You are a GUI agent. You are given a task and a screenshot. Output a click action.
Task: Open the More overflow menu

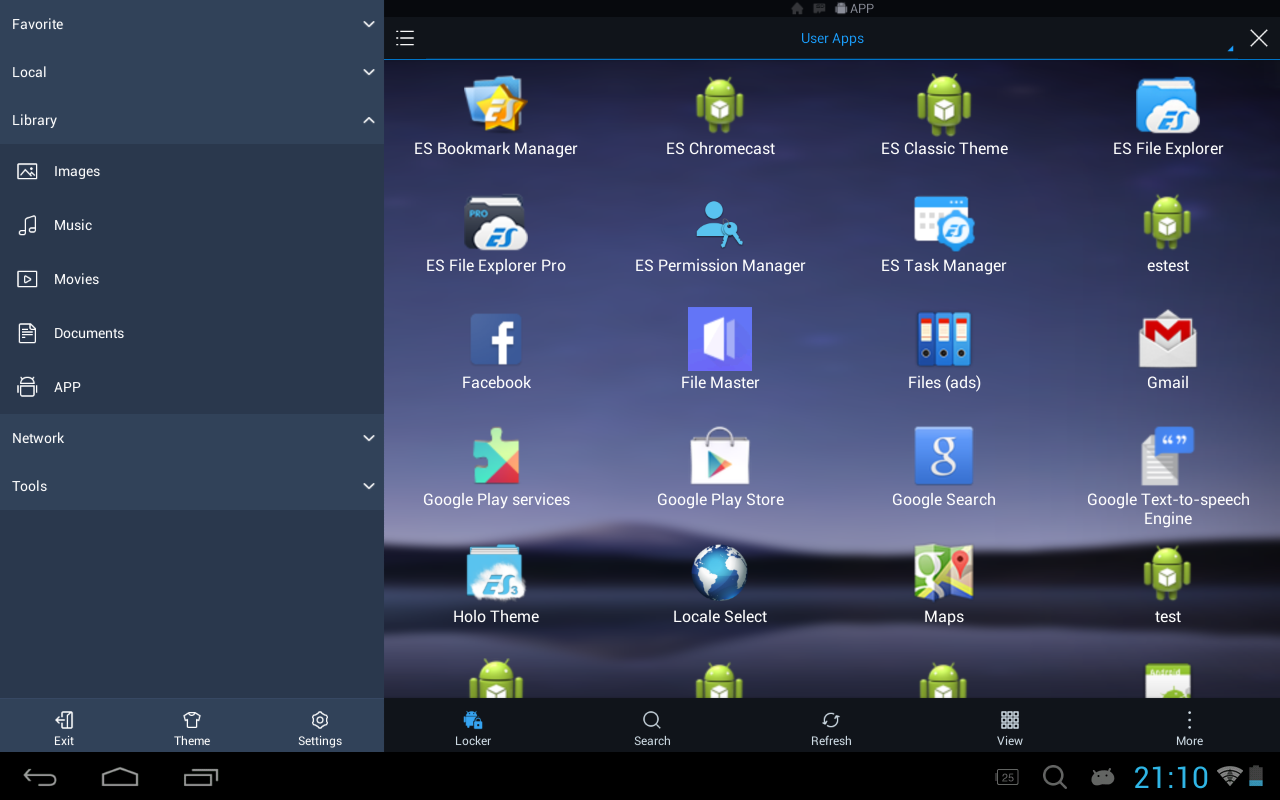click(x=1189, y=727)
